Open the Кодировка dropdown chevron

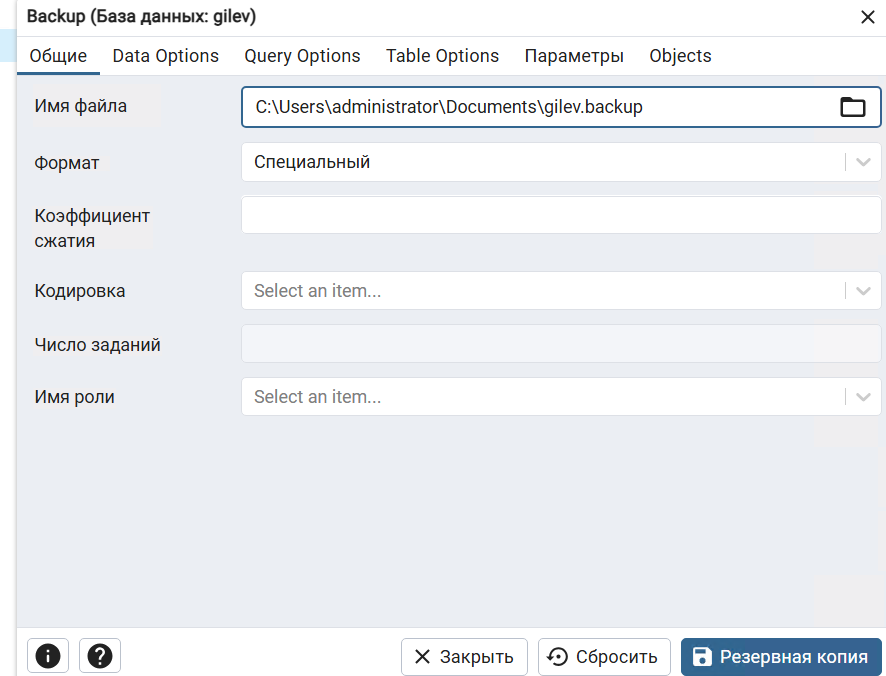click(864, 291)
